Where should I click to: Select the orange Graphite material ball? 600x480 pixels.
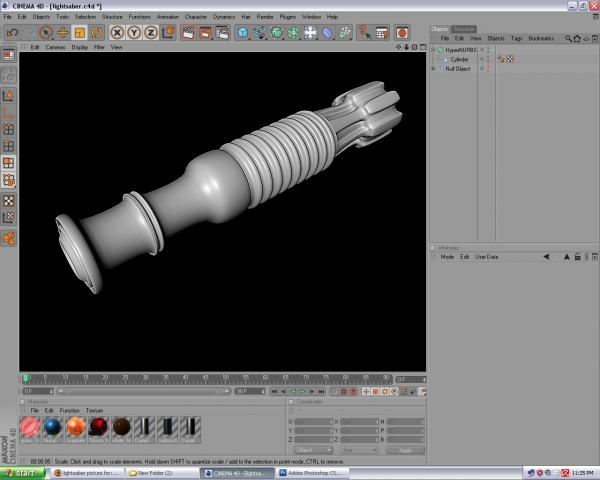pos(75,427)
